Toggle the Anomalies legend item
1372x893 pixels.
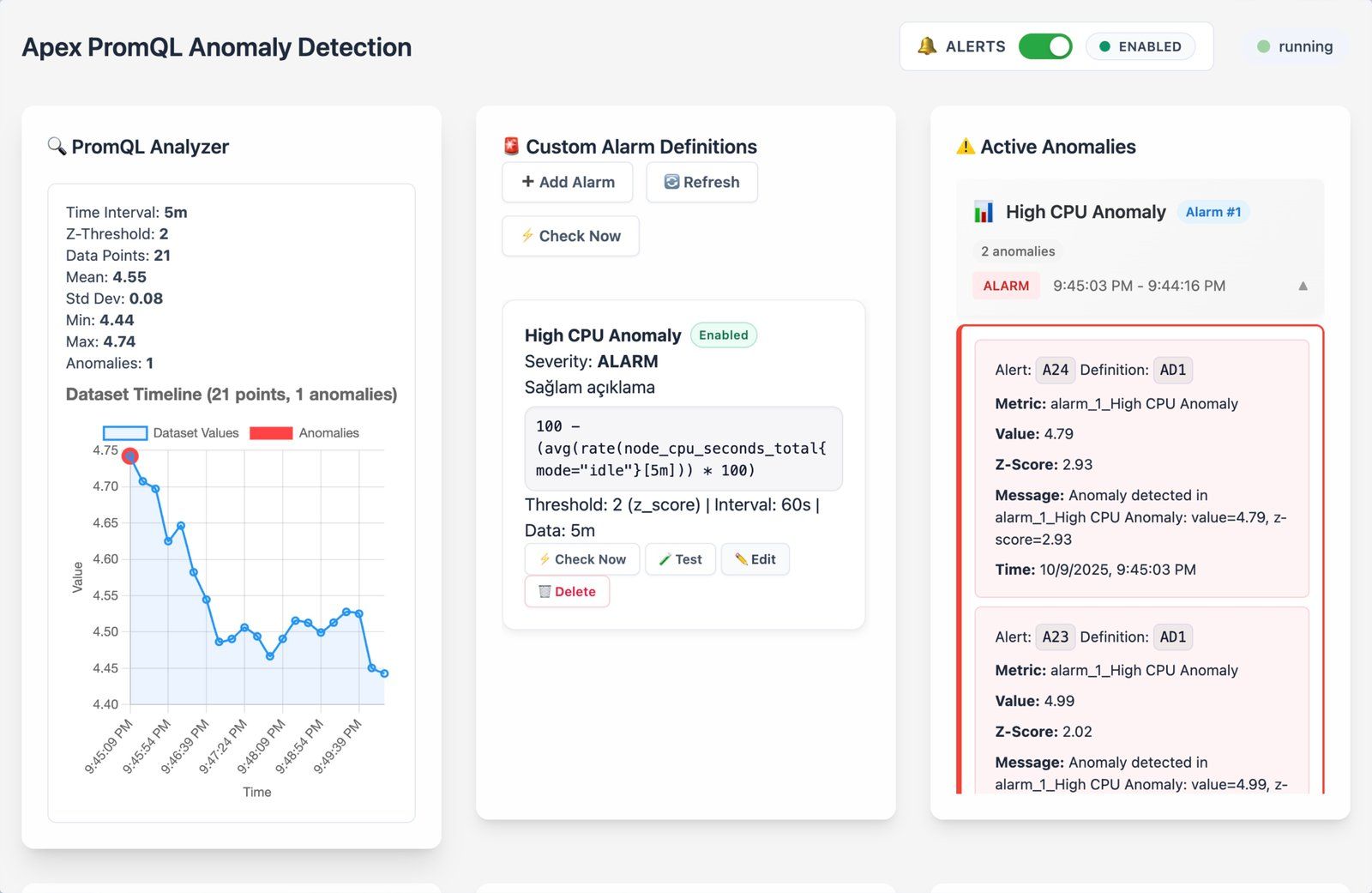(x=304, y=433)
